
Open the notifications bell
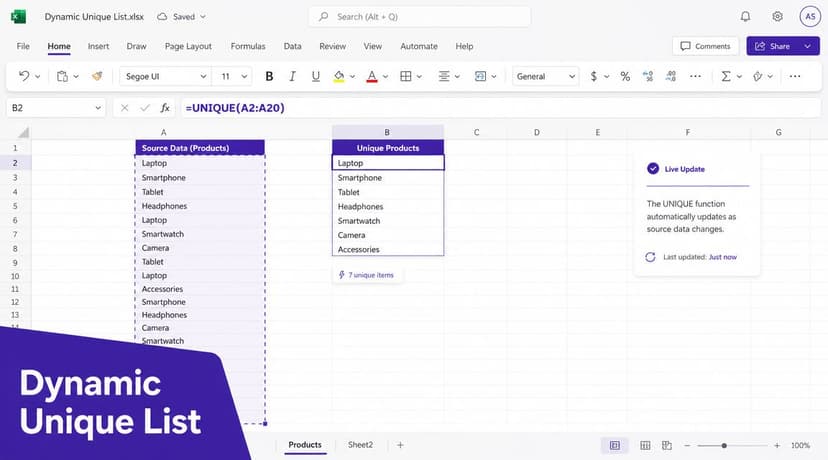point(745,16)
